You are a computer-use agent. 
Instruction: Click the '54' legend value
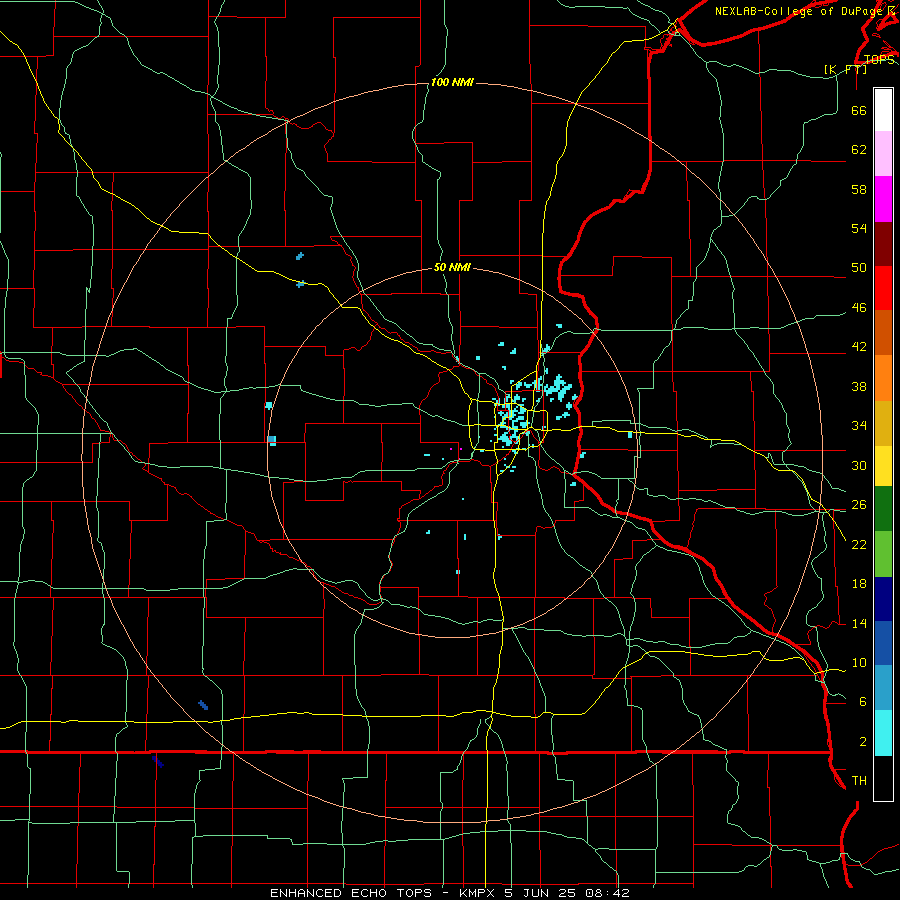pos(859,228)
